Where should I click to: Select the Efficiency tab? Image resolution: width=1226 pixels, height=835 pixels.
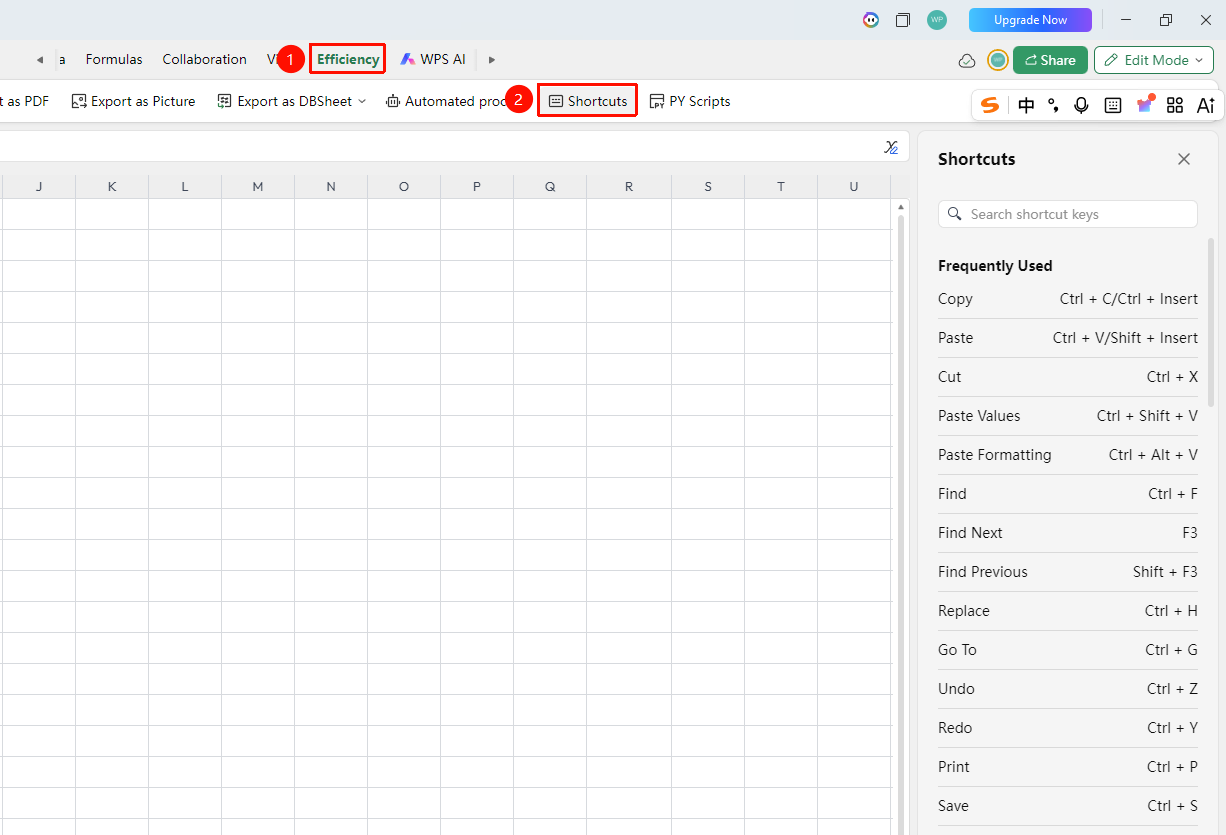(x=348, y=59)
